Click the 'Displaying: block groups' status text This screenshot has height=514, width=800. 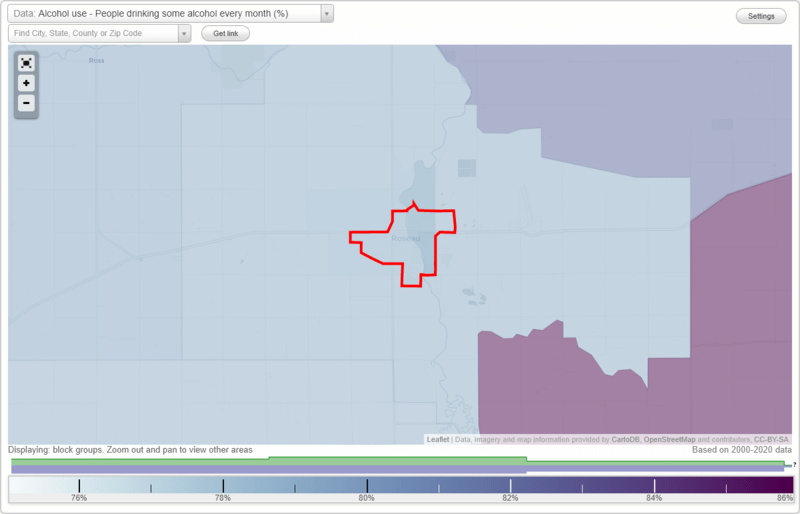[x=130, y=450]
